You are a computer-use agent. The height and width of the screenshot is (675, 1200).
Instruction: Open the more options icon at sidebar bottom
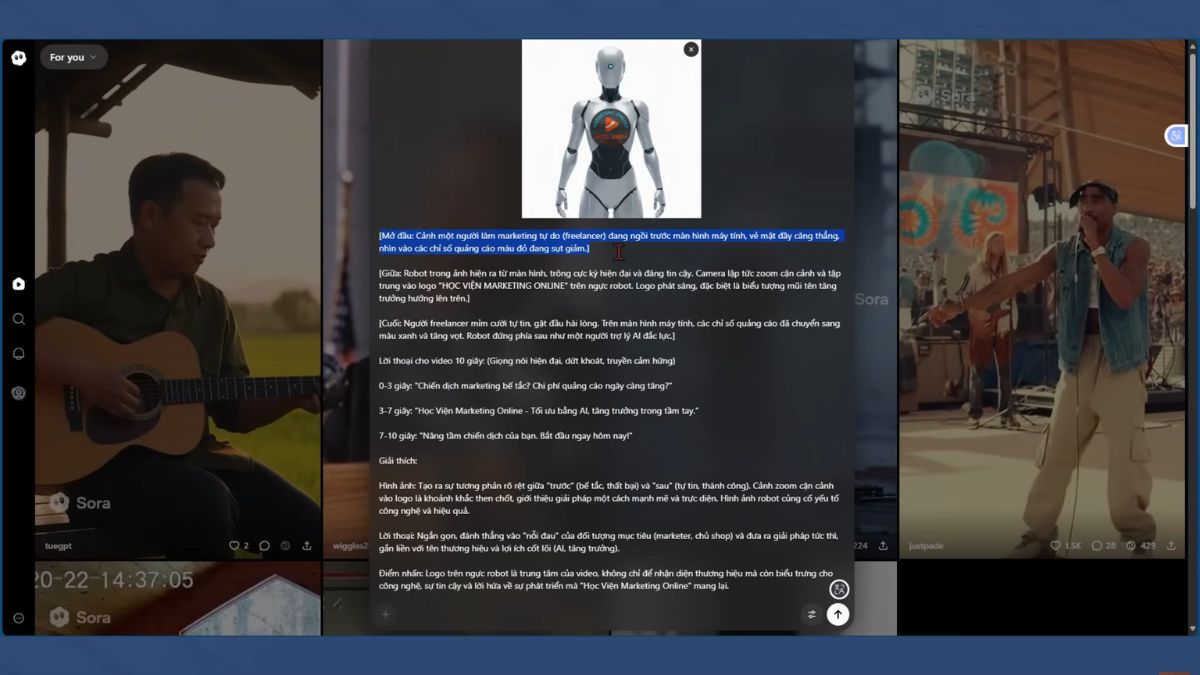(x=18, y=618)
